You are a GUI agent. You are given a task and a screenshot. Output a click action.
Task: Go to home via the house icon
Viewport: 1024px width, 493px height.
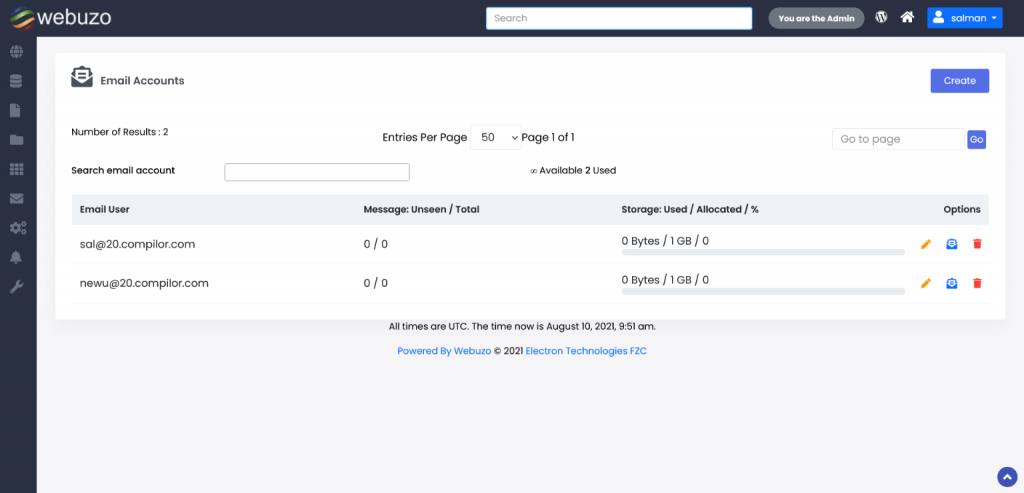coord(907,17)
